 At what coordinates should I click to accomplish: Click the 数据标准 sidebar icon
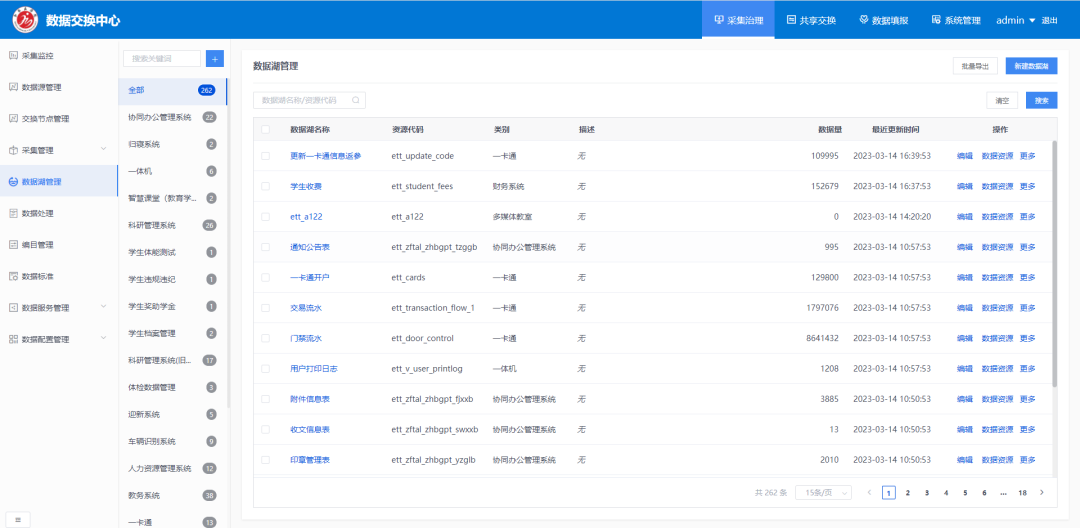(13, 276)
